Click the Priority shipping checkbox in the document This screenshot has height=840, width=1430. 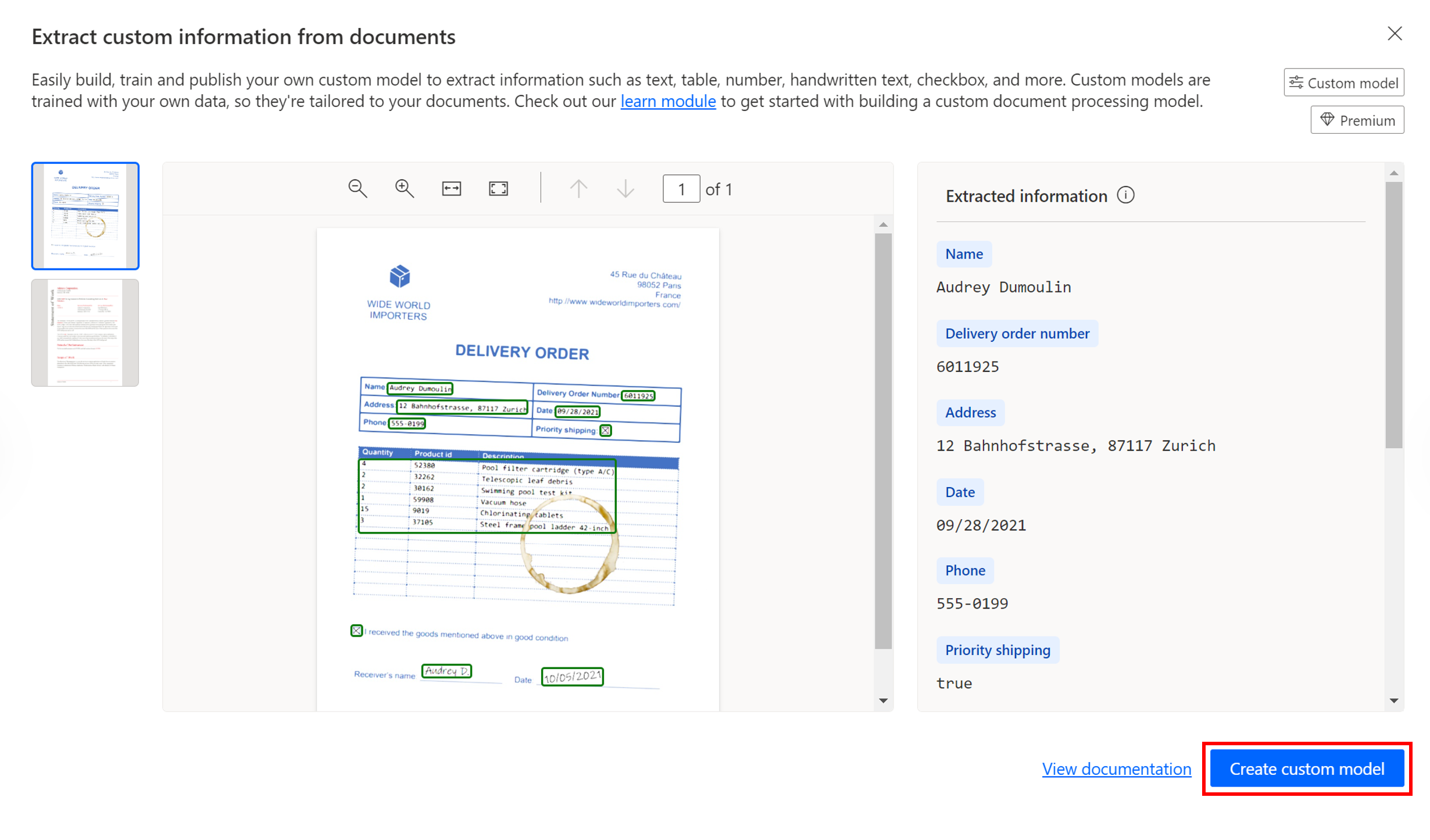(605, 430)
